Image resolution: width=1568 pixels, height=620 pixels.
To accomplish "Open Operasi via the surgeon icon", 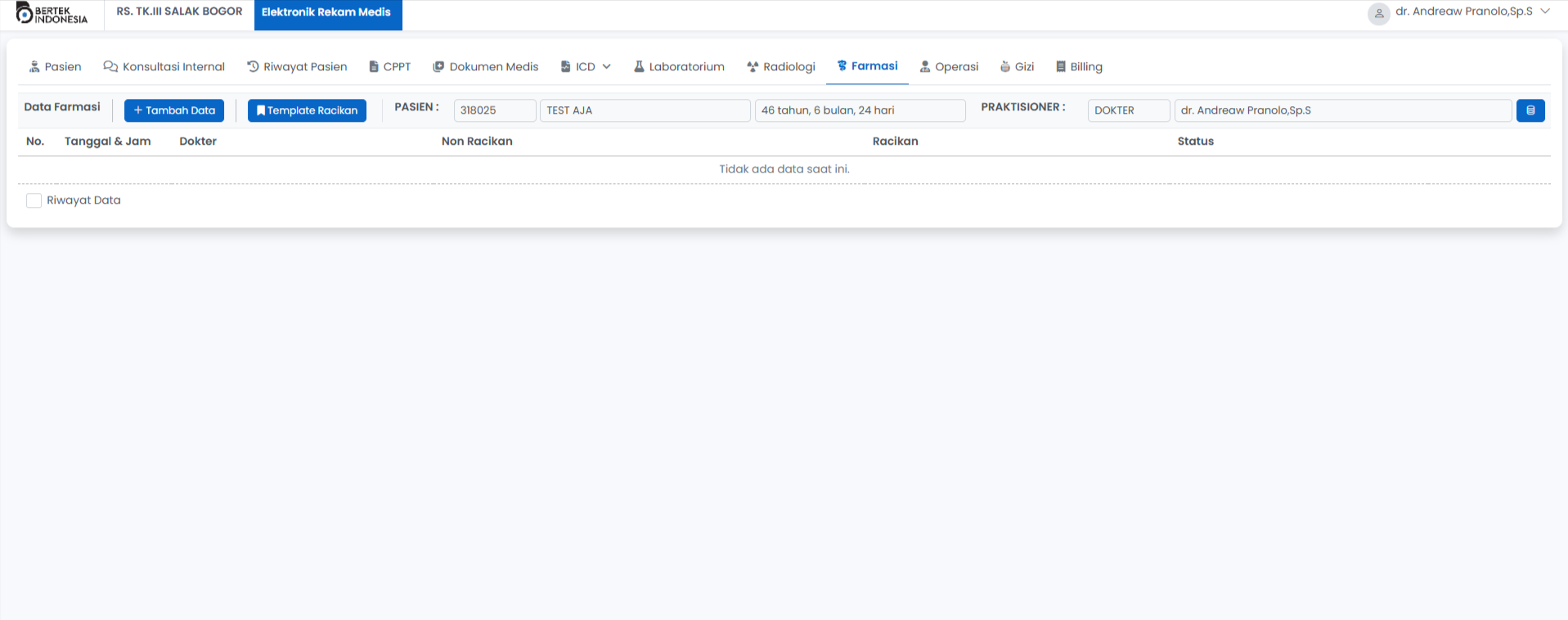I will click(925, 67).
